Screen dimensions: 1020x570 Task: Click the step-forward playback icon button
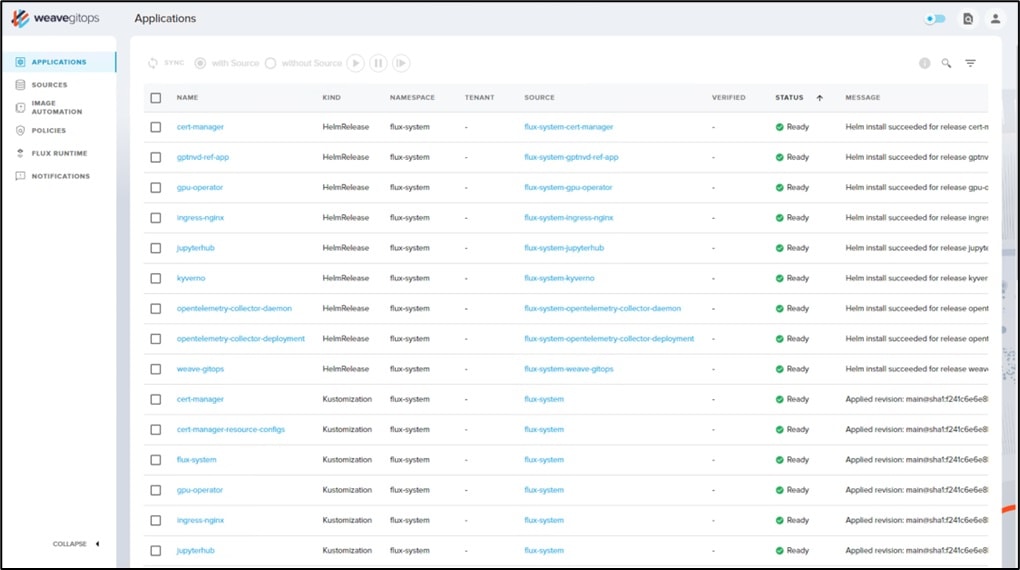click(401, 63)
